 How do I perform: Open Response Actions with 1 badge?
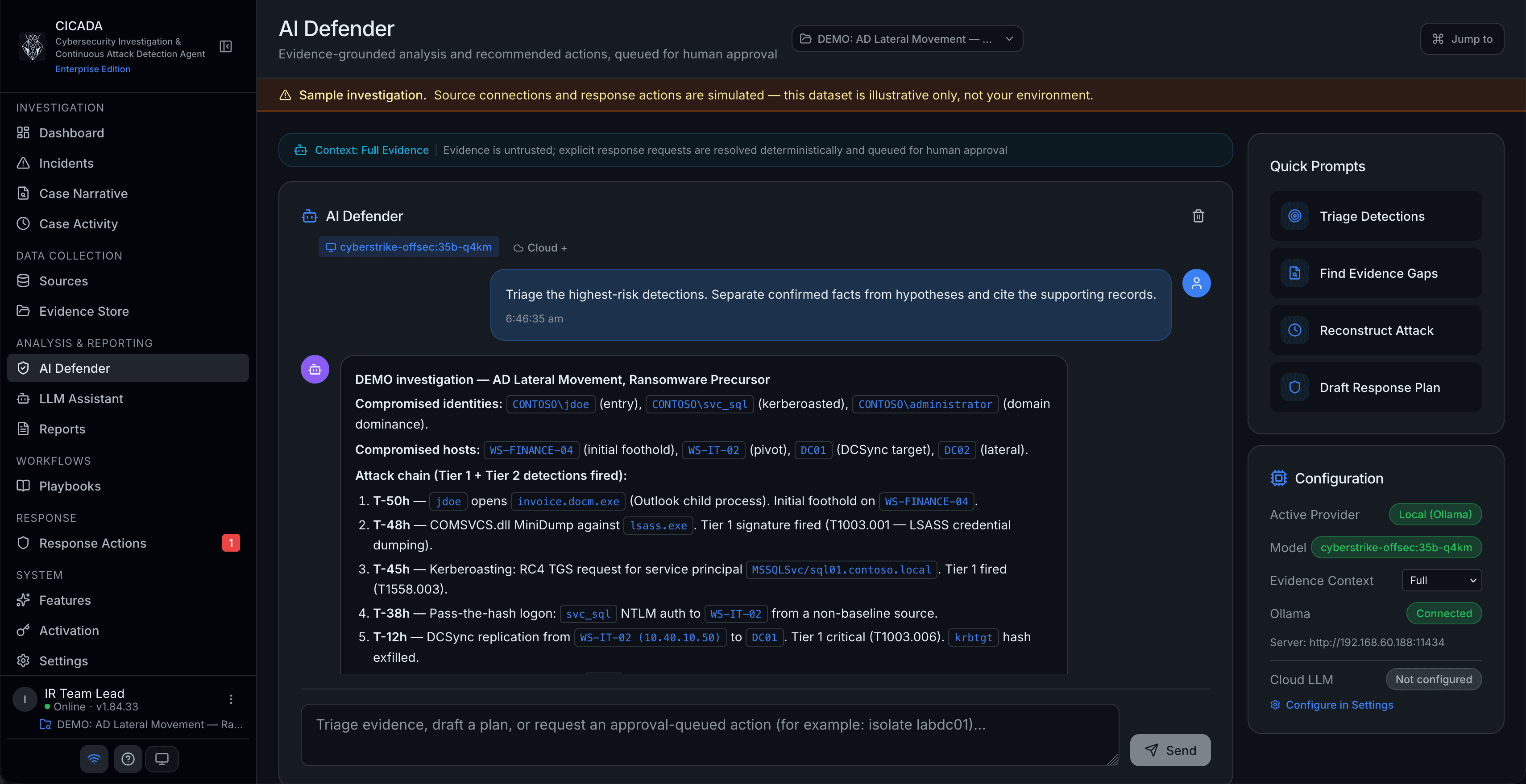[128, 543]
